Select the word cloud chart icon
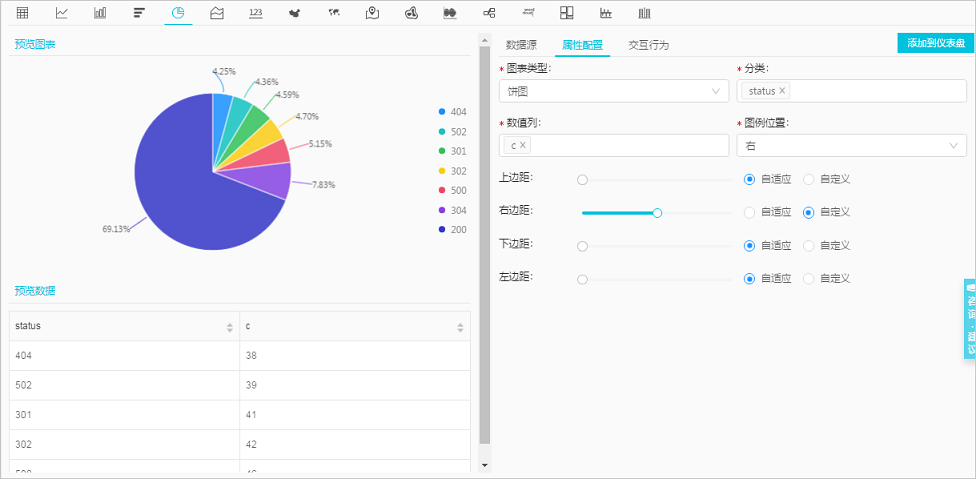Image resolution: width=976 pixels, height=479 pixels. coord(528,12)
